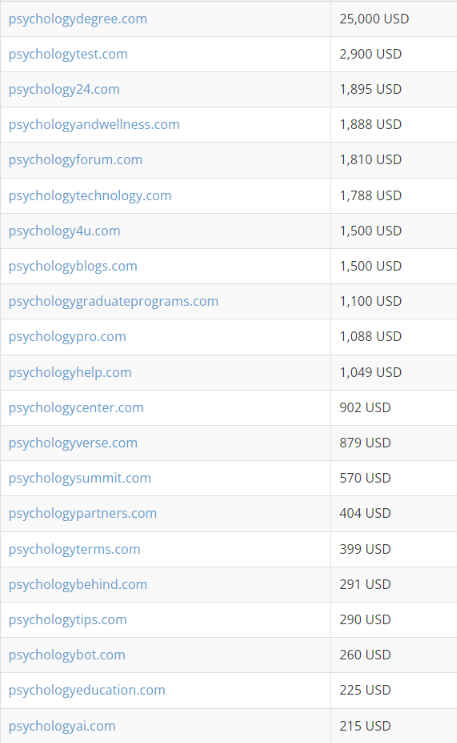Image resolution: width=457 pixels, height=743 pixels.
Task: Click psychologyverse.com link
Action: tap(73, 444)
